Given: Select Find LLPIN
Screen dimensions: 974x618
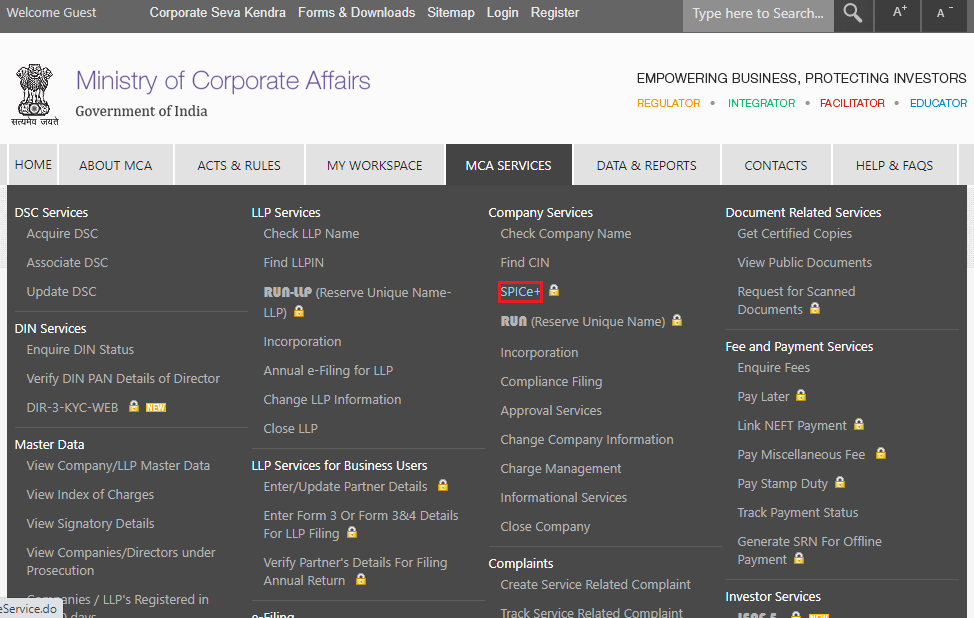Looking at the screenshot, I should click(x=293, y=262).
